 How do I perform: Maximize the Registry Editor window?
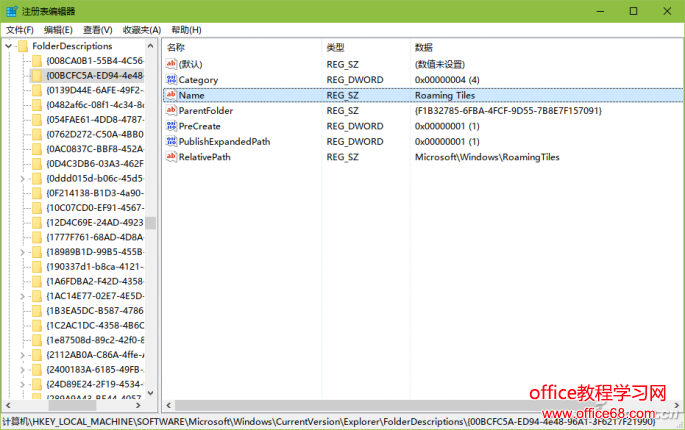(x=633, y=11)
